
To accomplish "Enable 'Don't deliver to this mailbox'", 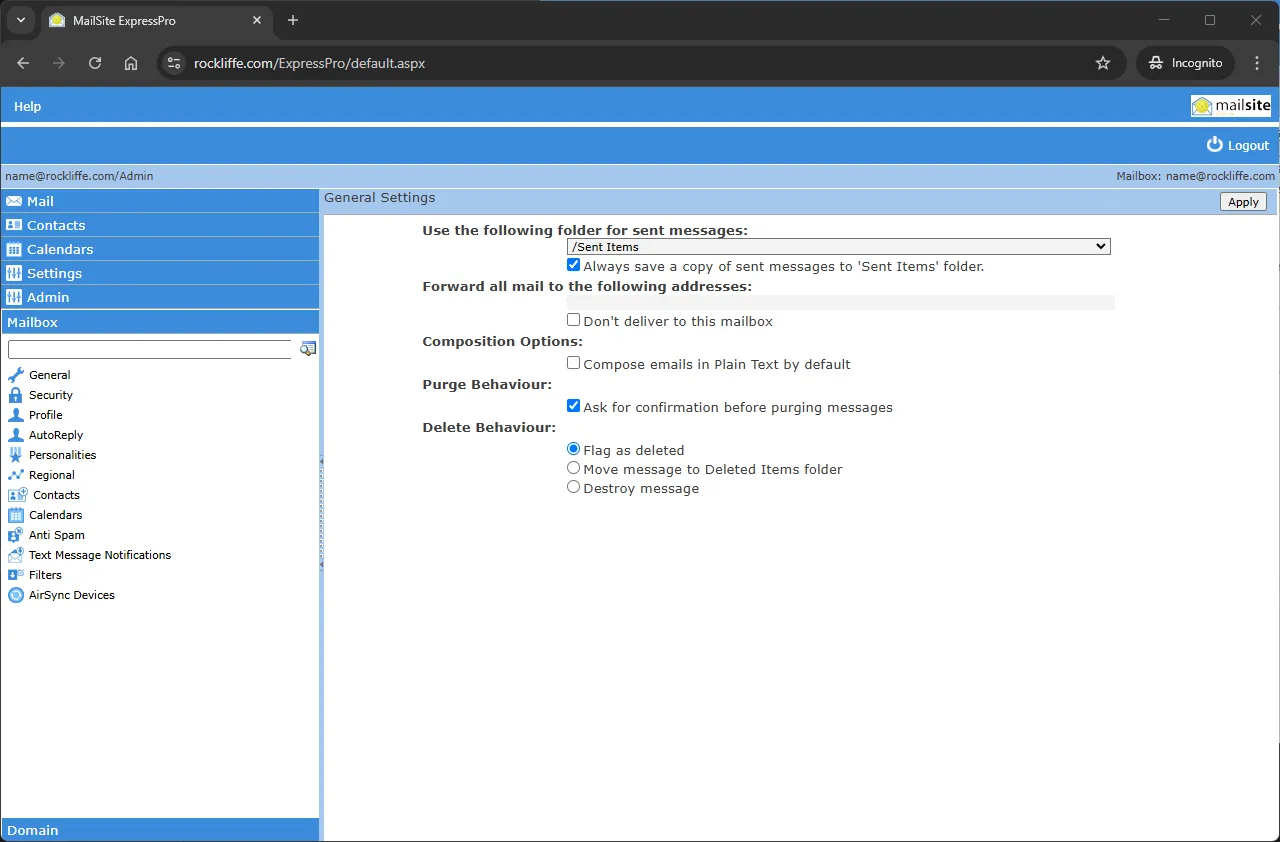I will [573, 319].
